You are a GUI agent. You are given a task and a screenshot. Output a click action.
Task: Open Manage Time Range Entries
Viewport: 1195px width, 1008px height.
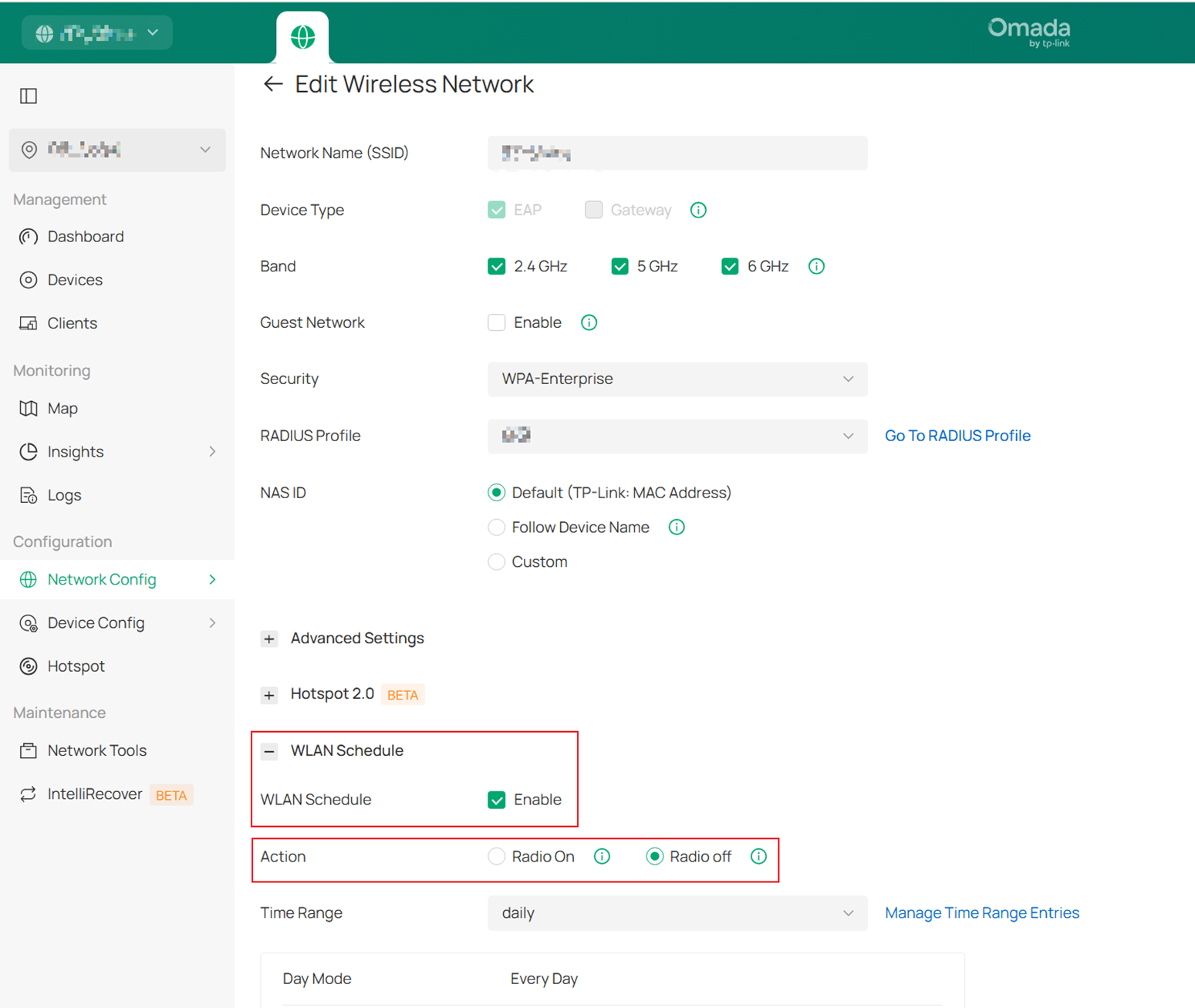pos(981,912)
